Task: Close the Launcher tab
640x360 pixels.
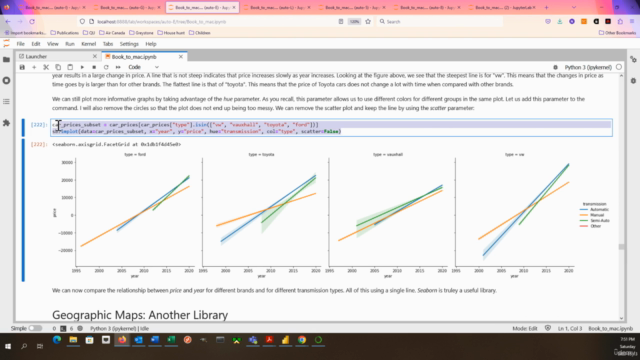Action: tap(95, 56)
